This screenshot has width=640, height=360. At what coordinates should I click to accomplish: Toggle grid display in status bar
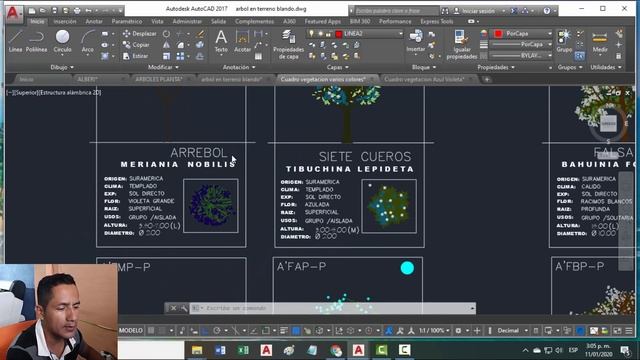click(151, 330)
